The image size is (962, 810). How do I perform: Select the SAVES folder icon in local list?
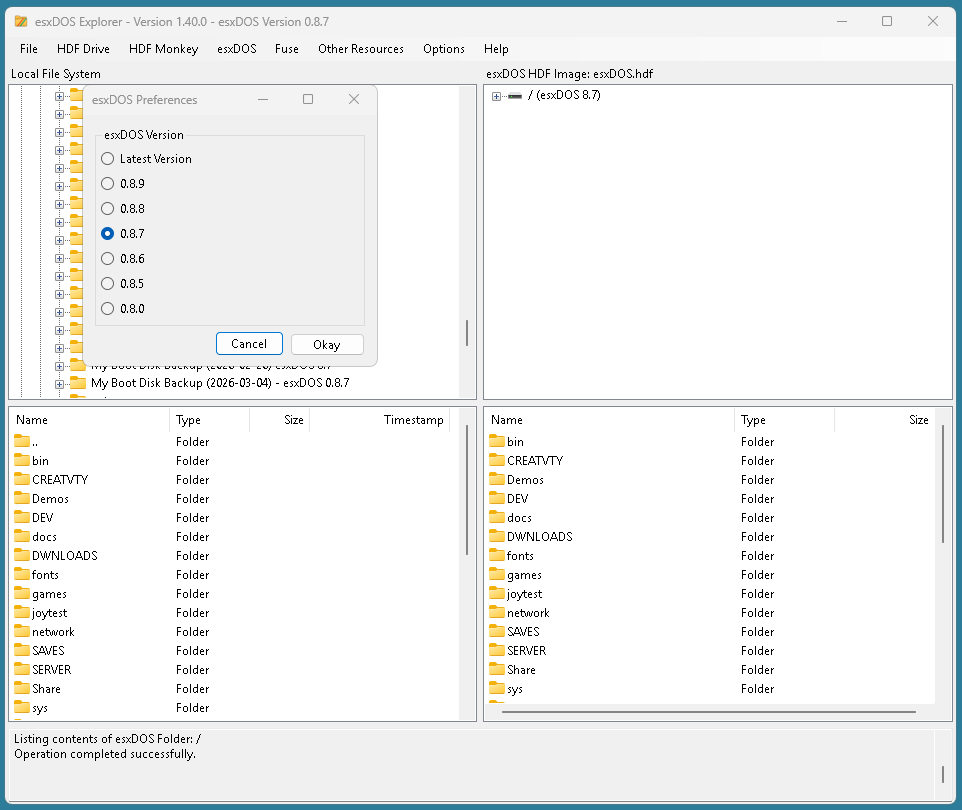click(22, 650)
